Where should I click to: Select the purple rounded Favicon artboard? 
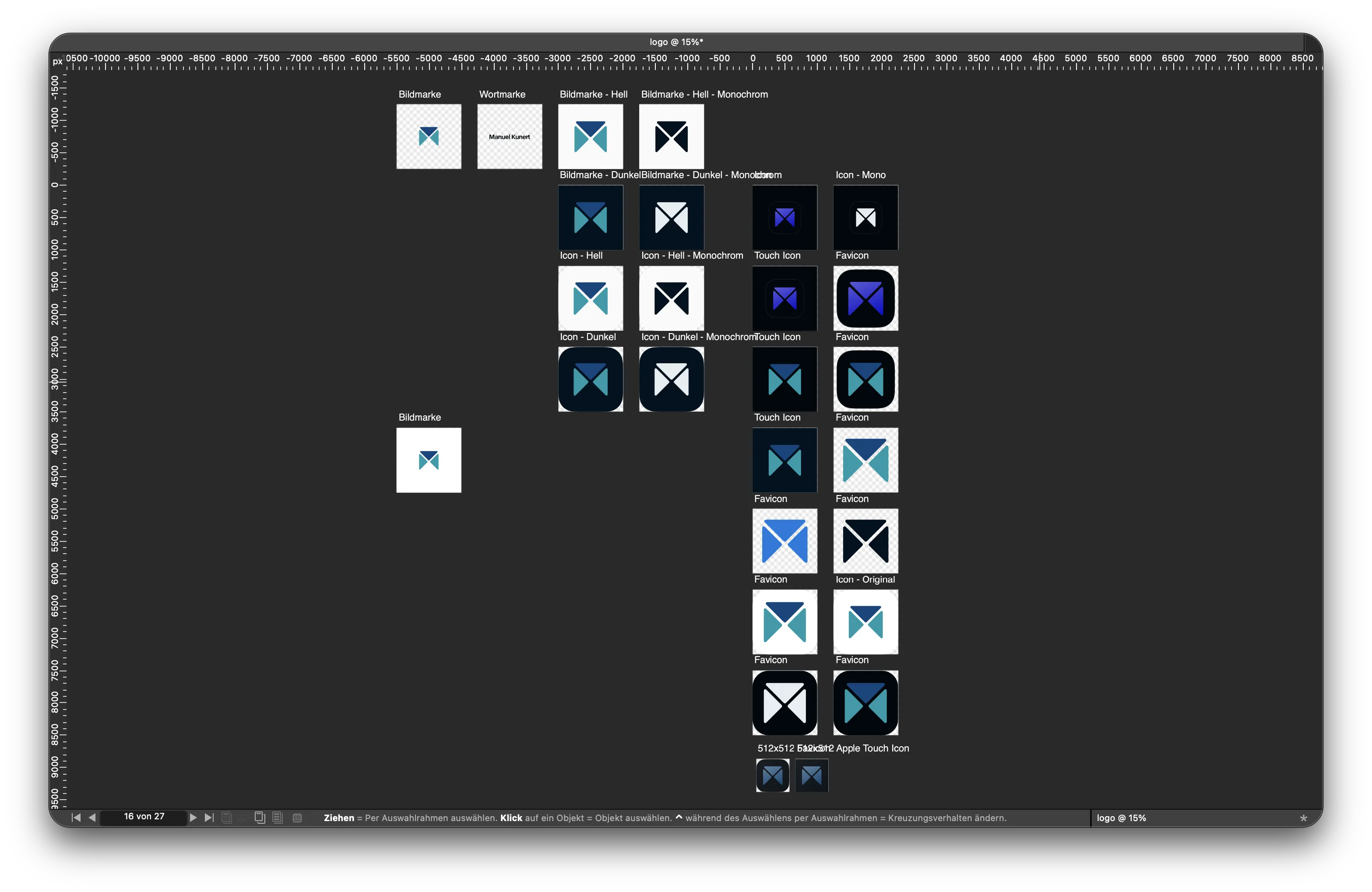(x=865, y=298)
